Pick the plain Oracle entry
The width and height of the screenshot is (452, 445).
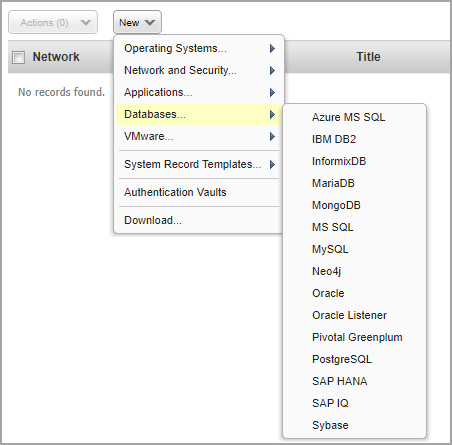click(x=354, y=293)
